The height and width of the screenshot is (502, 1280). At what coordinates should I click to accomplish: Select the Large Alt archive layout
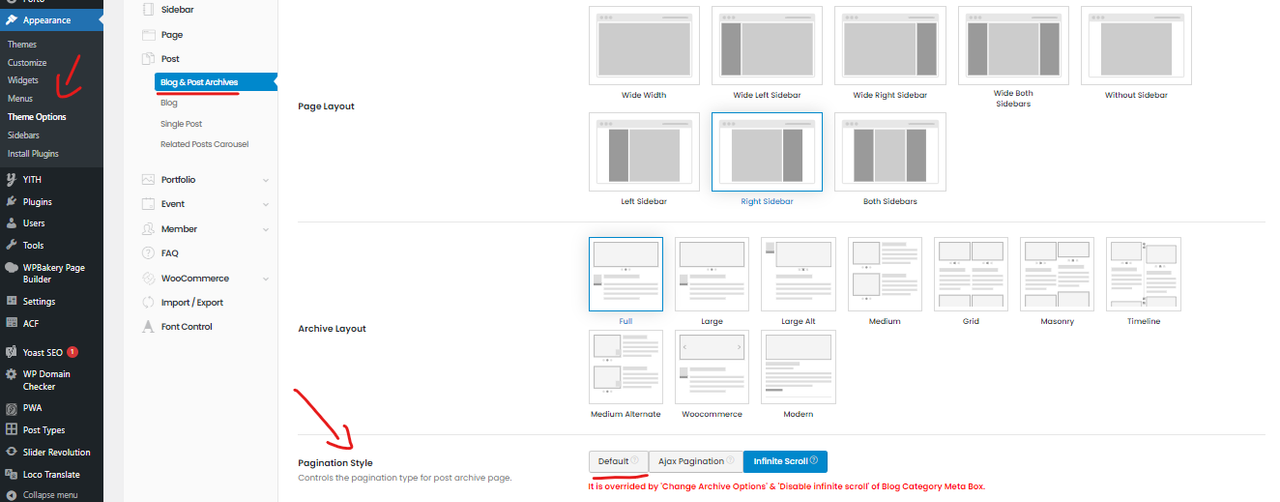(x=798, y=275)
